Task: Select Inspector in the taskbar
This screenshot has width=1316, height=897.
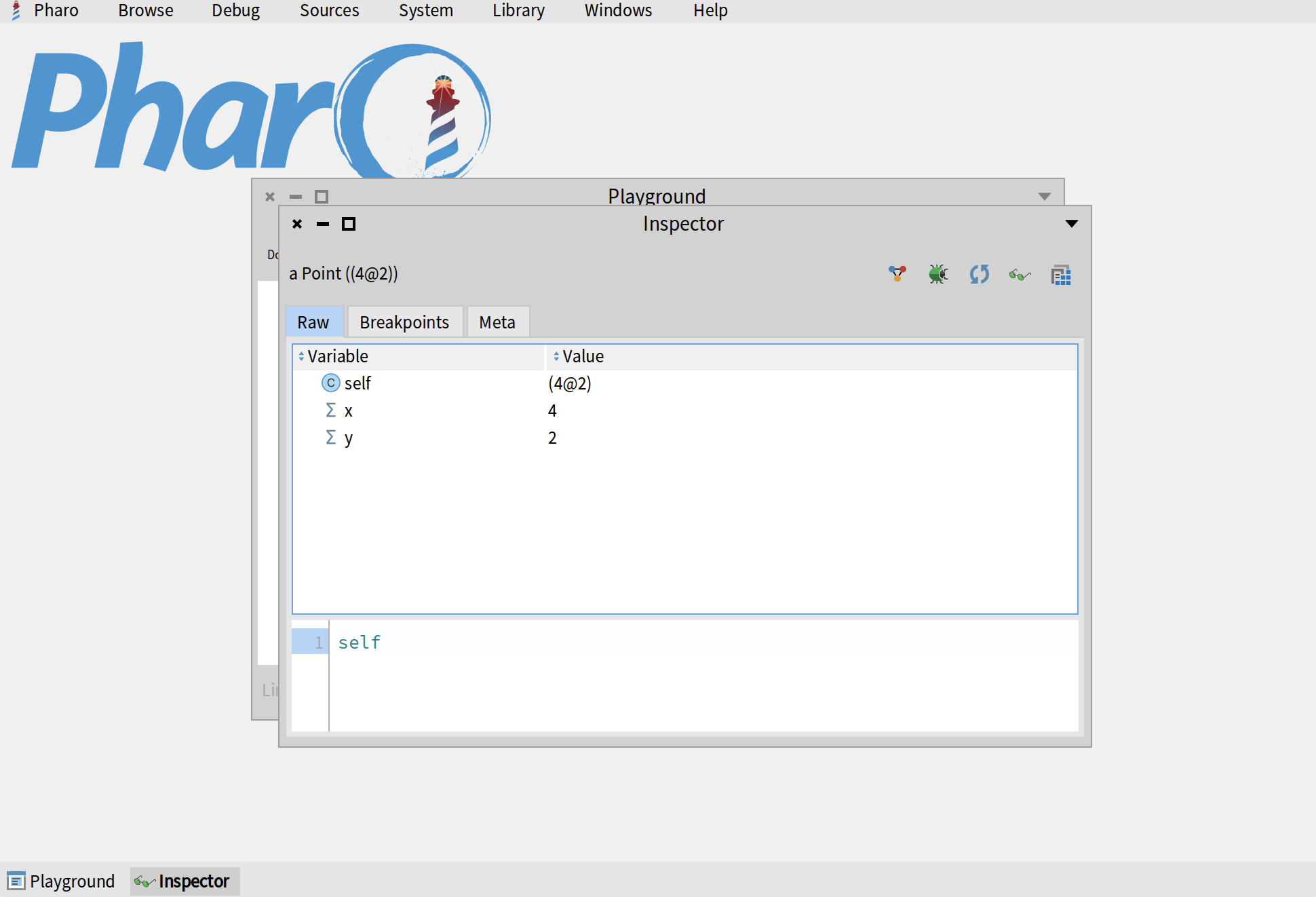Action: (185, 881)
